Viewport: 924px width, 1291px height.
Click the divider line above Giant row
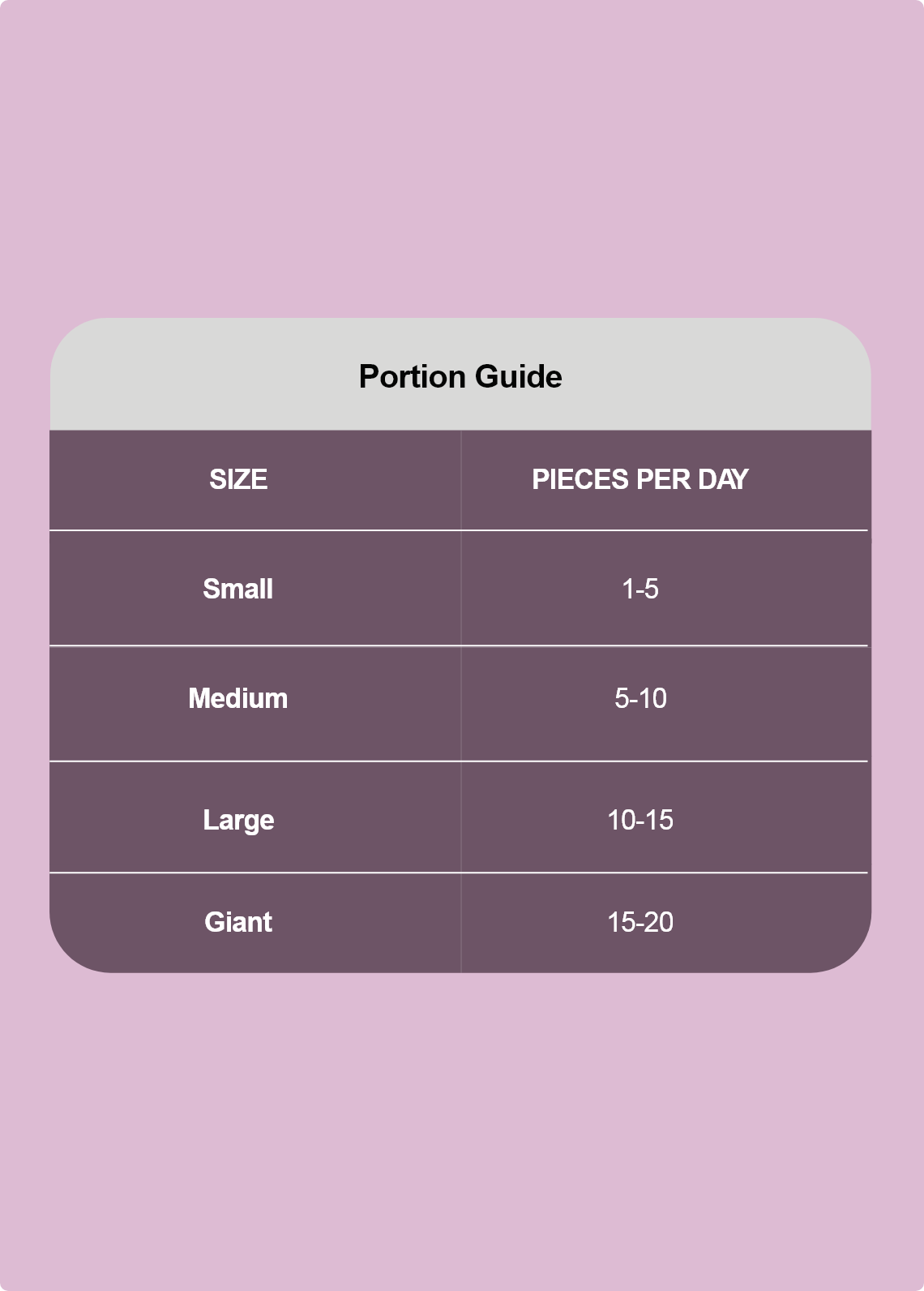point(459,873)
